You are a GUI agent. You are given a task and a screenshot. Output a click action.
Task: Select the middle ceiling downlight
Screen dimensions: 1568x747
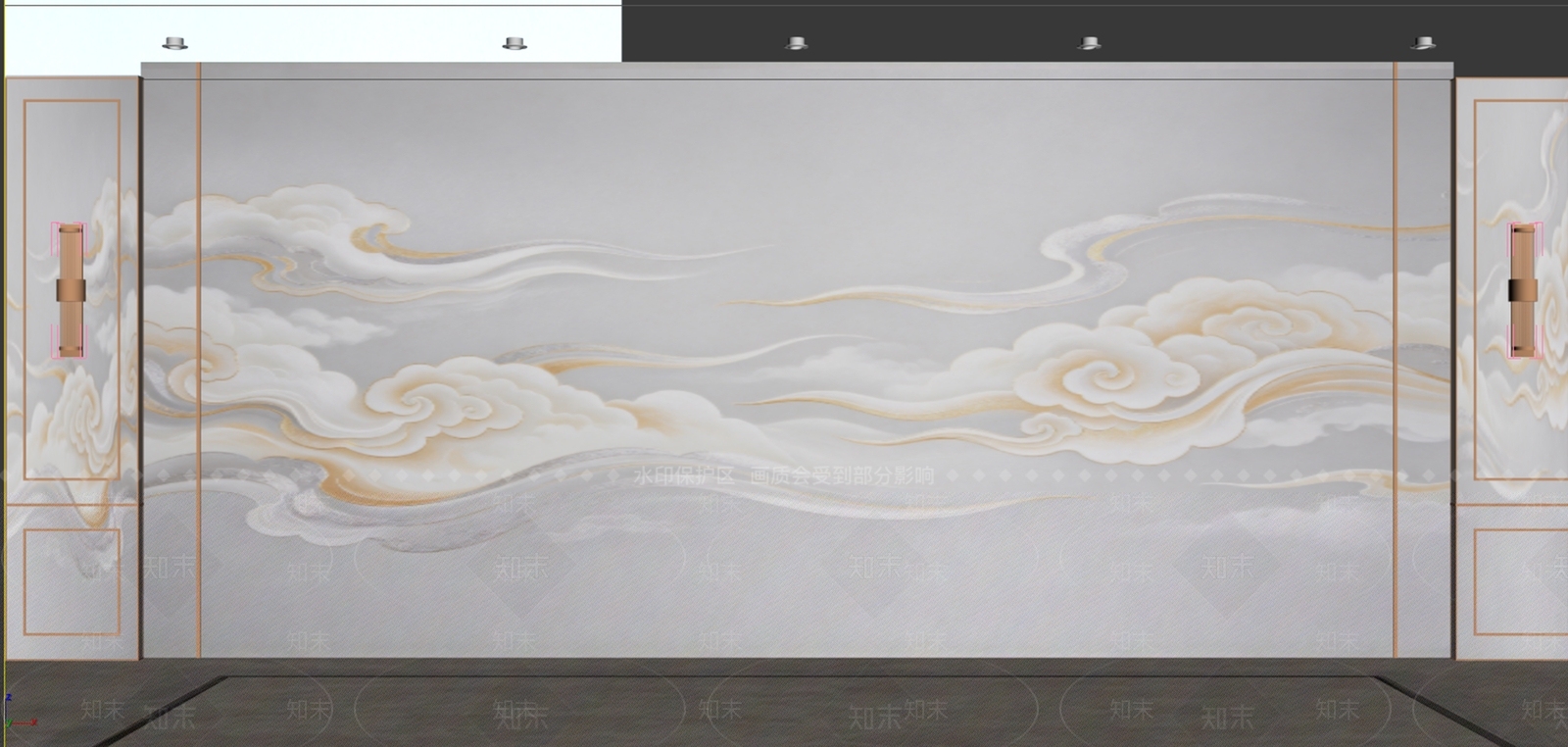(x=796, y=43)
